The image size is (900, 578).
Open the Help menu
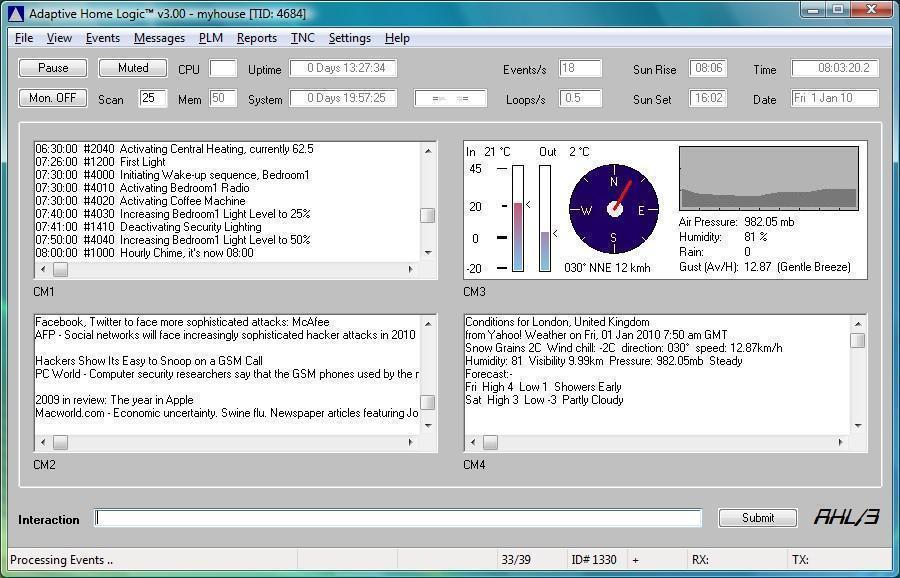point(397,38)
